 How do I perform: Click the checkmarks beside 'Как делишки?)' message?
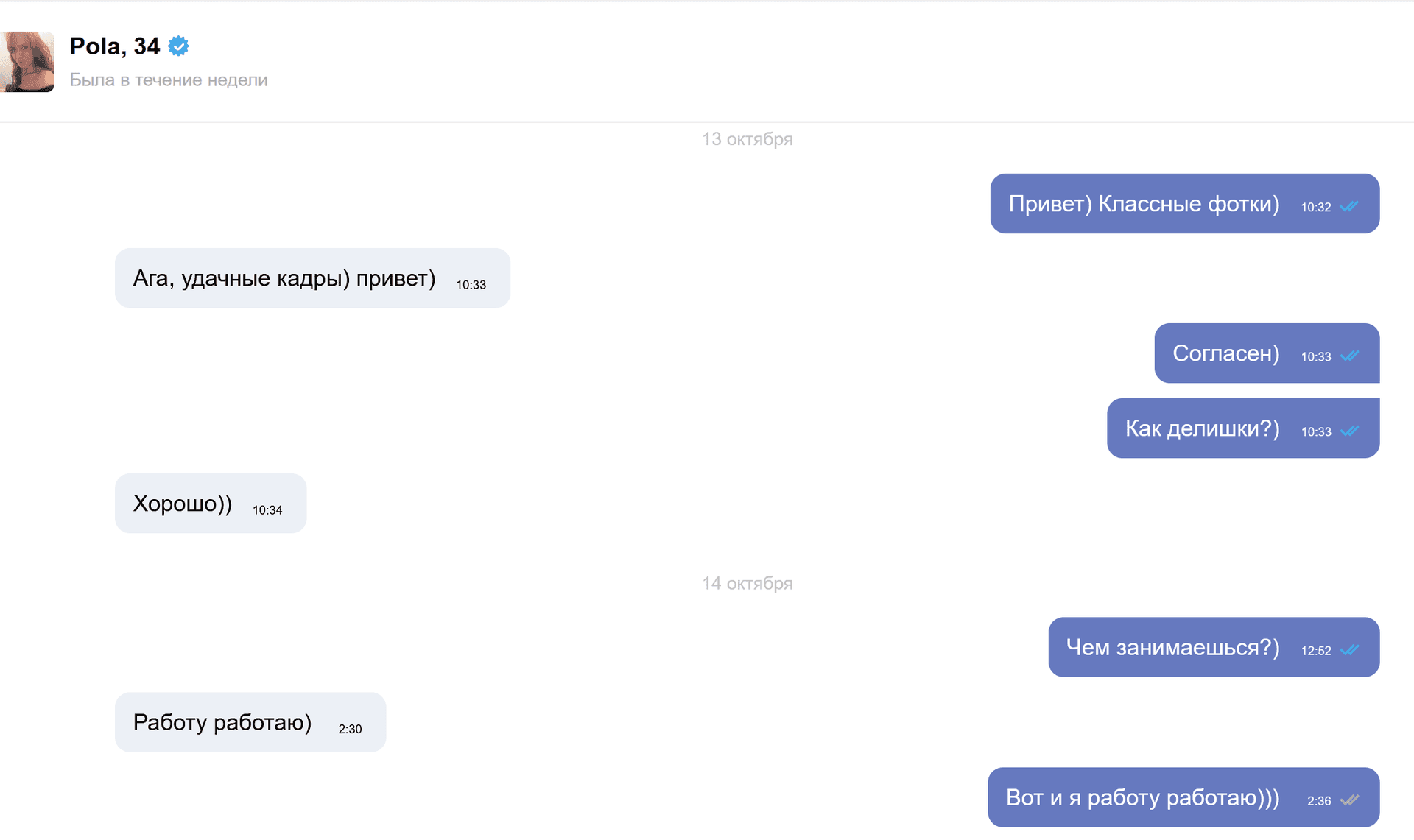(1351, 431)
